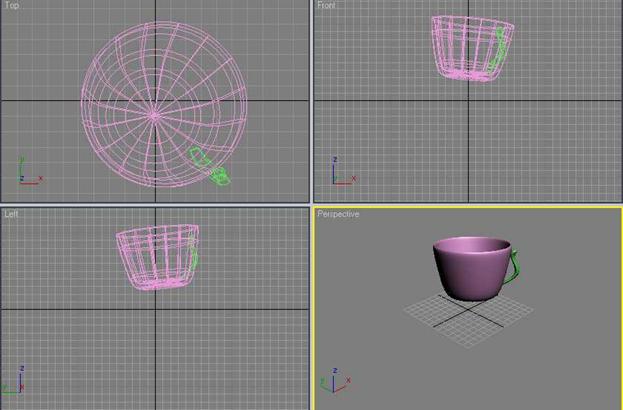Select the pink cup wireframe in Left viewport

click(x=152, y=258)
